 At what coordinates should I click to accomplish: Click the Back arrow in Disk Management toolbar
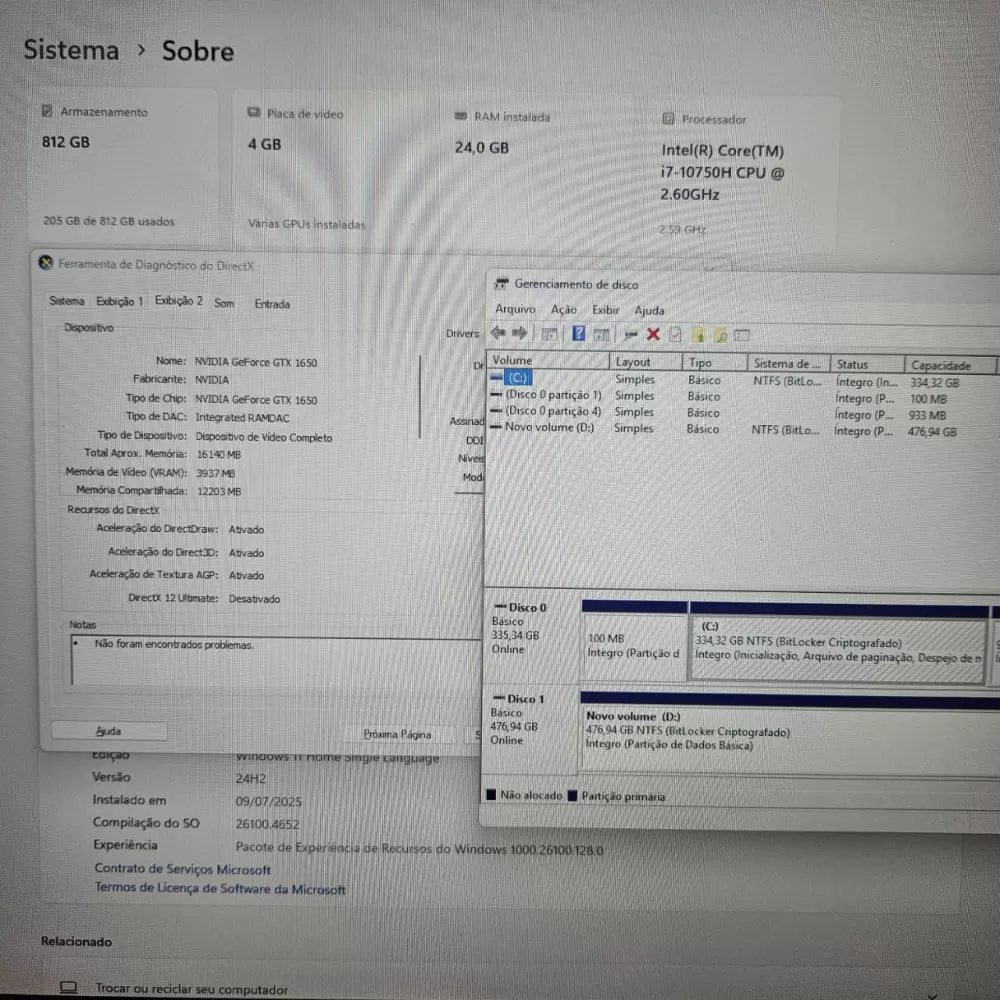498,333
